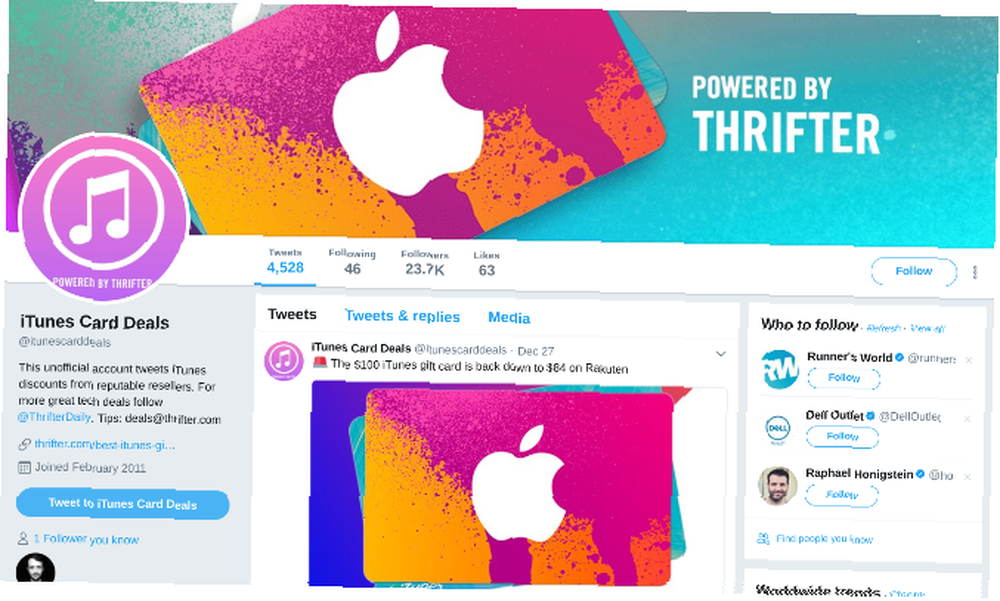The image size is (1000, 601).
Task: Open the thrifter.com best iTunes link
Action: point(105,445)
